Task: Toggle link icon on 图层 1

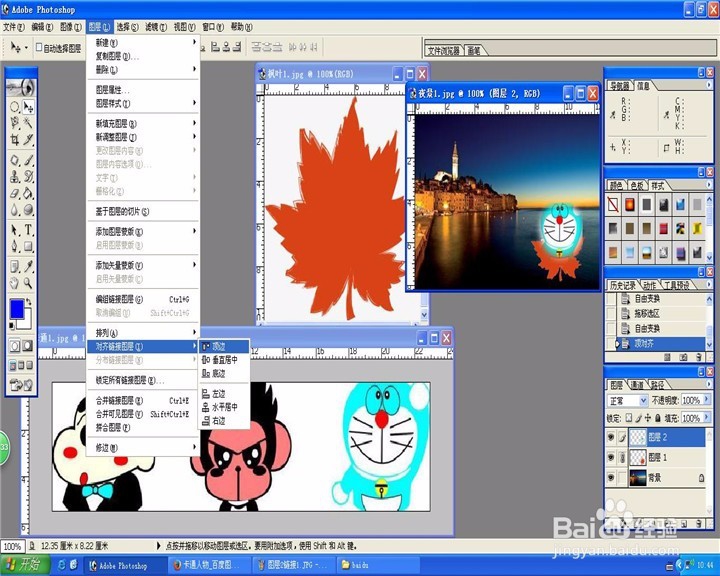Action: click(x=622, y=457)
